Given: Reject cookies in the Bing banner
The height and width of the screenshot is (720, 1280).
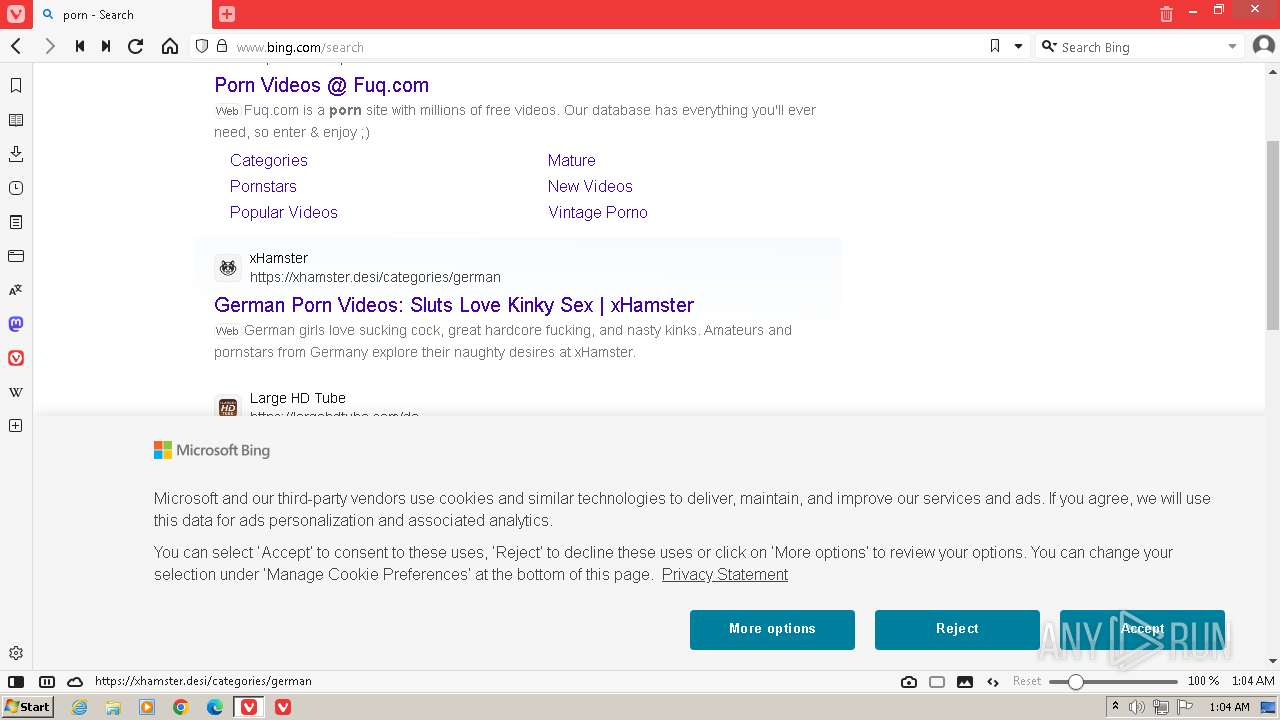Looking at the screenshot, I should (957, 629).
